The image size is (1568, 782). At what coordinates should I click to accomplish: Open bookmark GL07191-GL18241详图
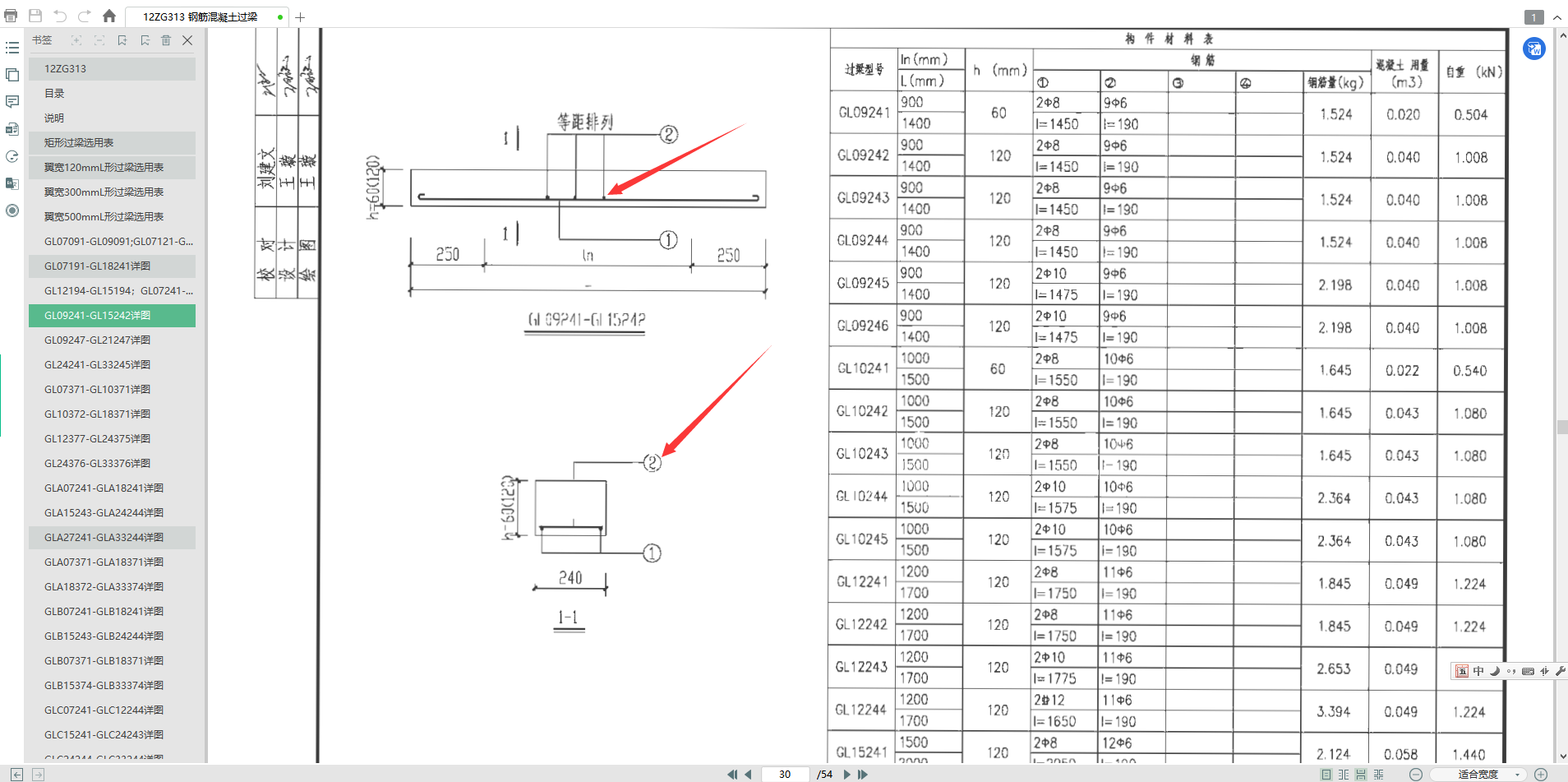pyautogui.click(x=112, y=266)
